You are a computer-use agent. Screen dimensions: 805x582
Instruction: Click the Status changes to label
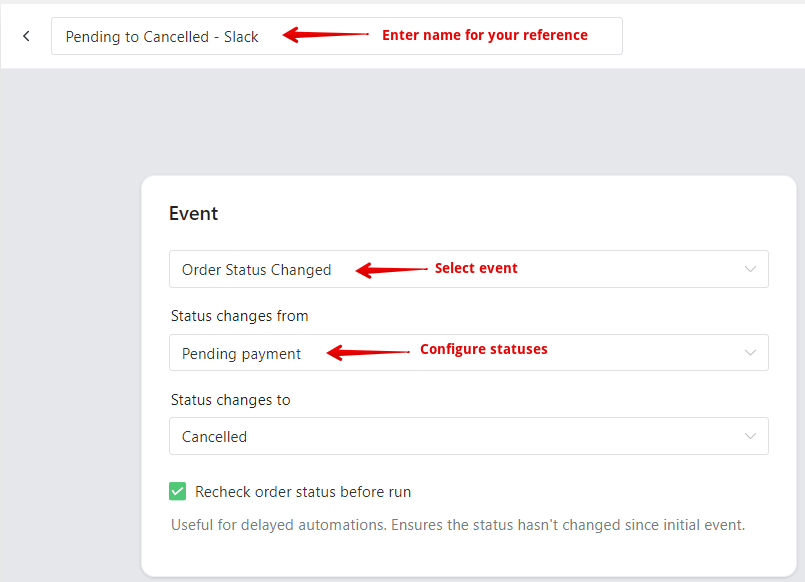231,400
